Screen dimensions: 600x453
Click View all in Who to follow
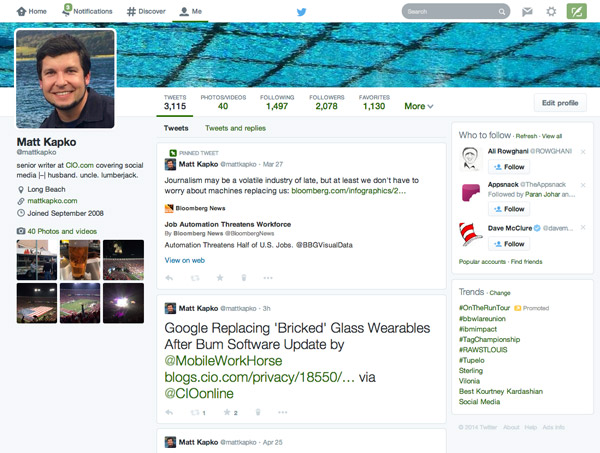(x=552, y=136)
